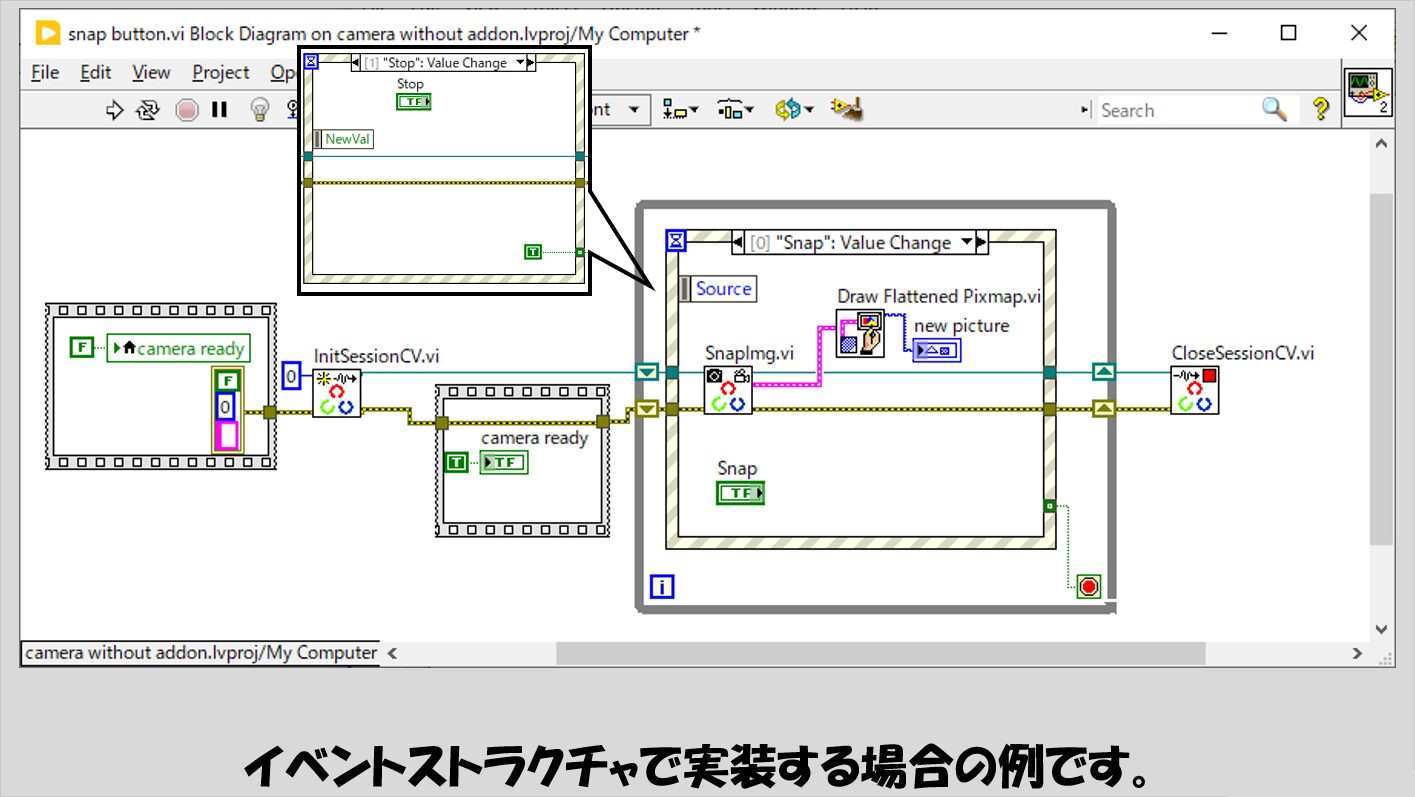
Task: Click the project context label at bottom left
Action: (200, 653)
